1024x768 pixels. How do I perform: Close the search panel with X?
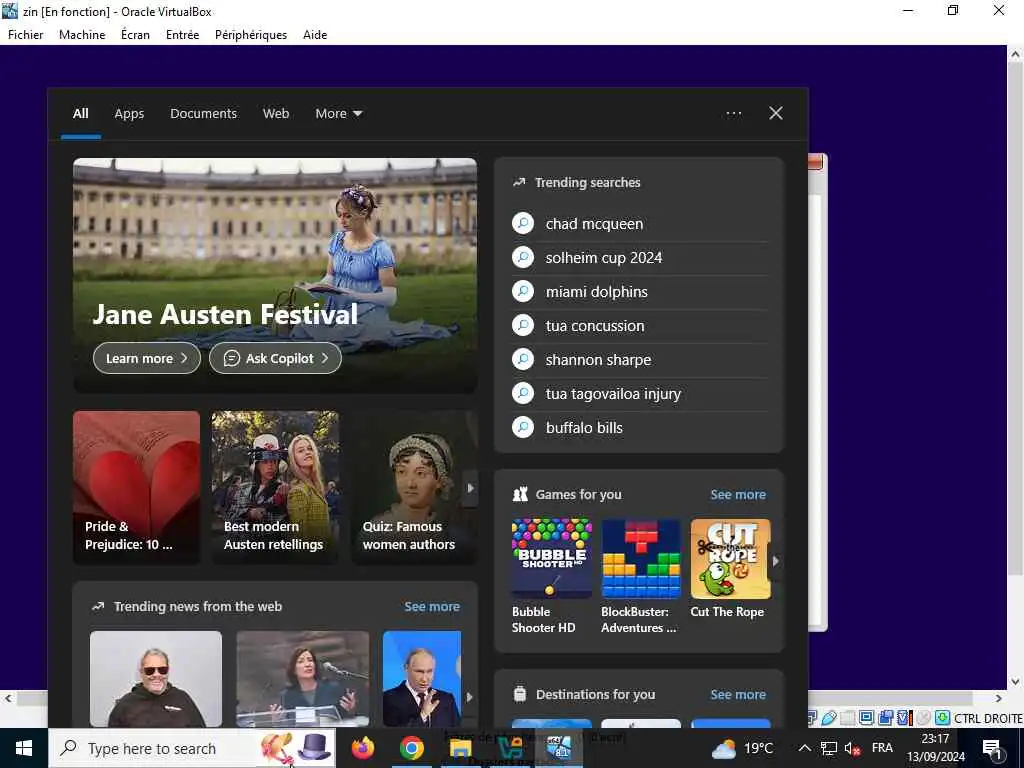point(776,114)
